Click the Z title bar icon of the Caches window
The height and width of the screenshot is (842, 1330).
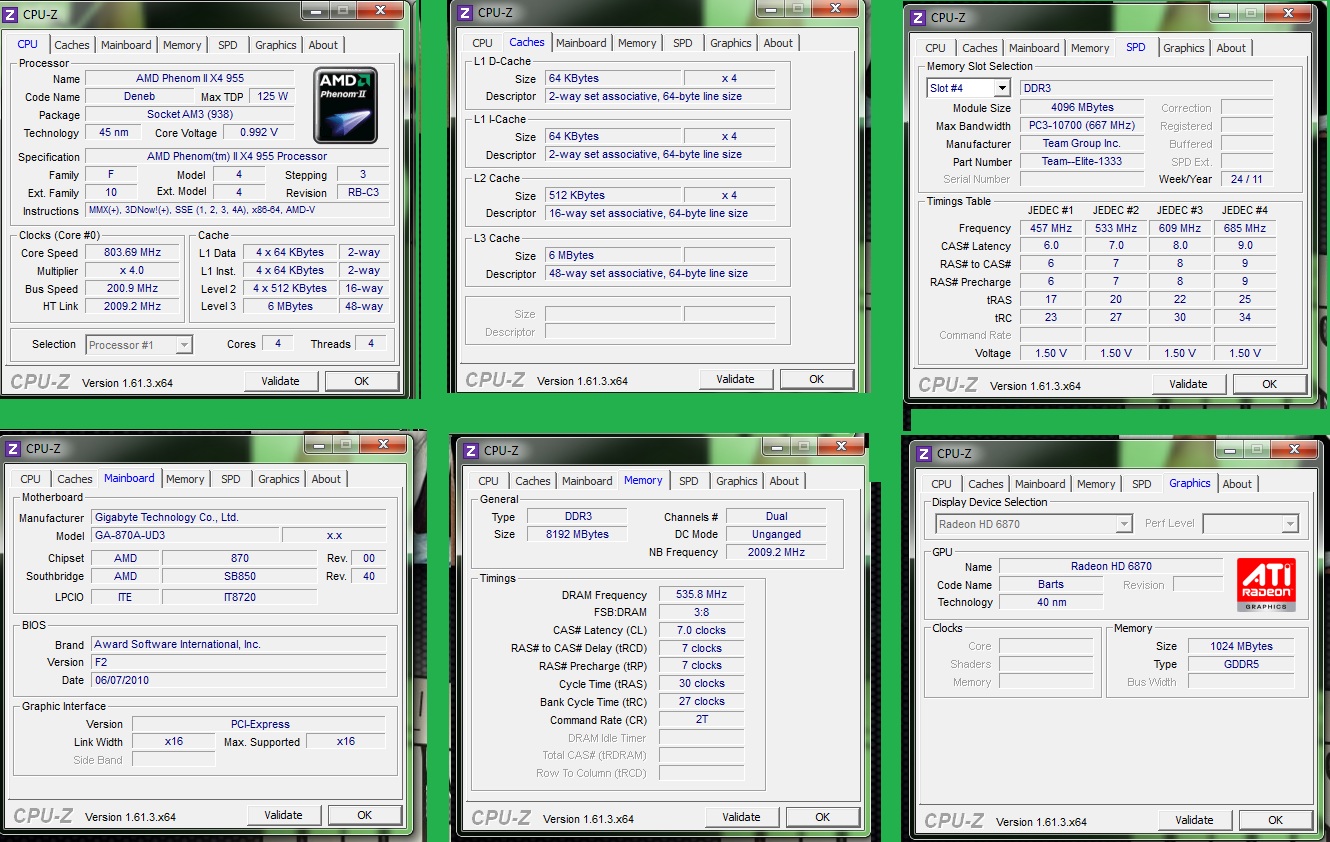(x=463, y=13)
